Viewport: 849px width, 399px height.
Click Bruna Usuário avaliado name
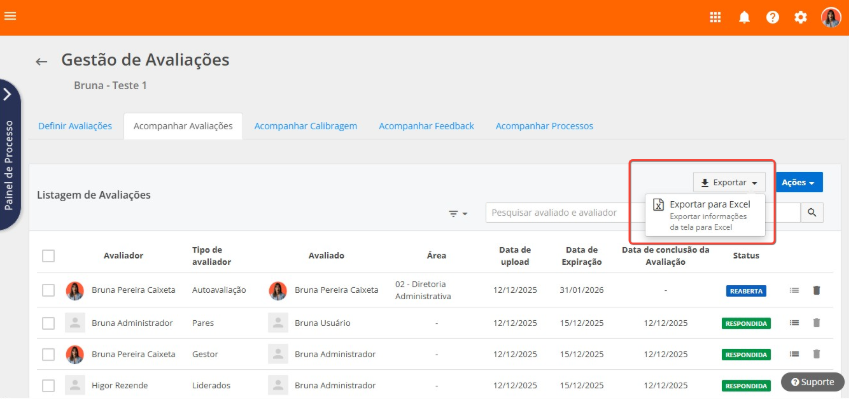tap(322, 323)
